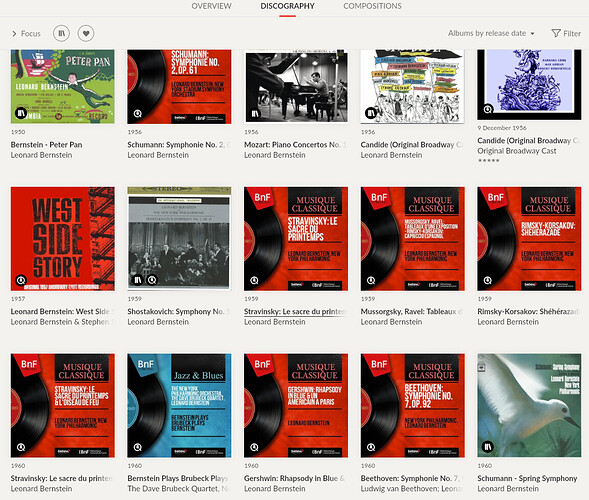Image resolution: width=589 pixels, height=500 pixels.
Task: Open Shostakovich: Symphony No. 5 title
Action: [x=179, y=311]
